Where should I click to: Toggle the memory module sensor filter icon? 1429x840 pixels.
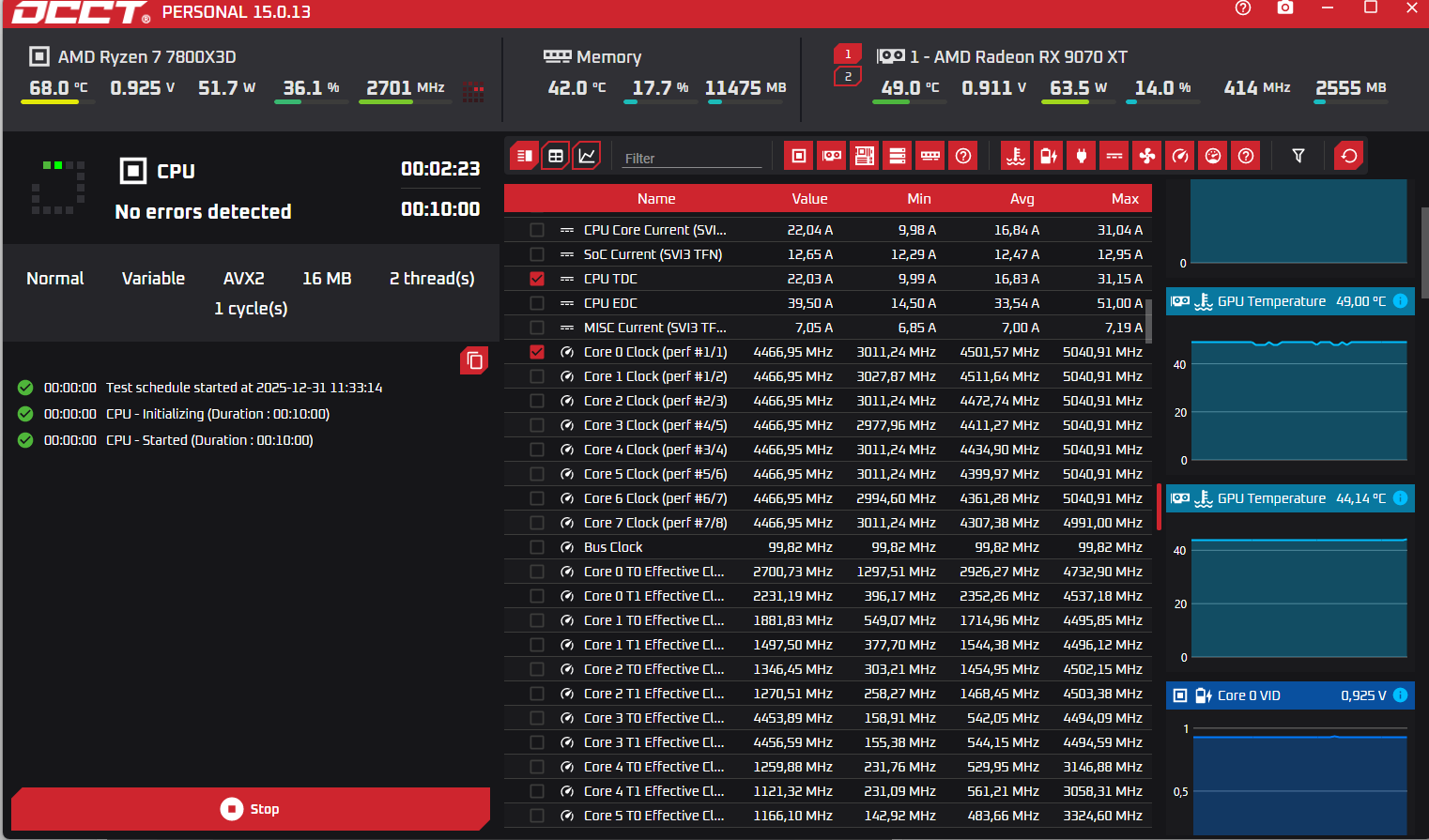(930, 156)
